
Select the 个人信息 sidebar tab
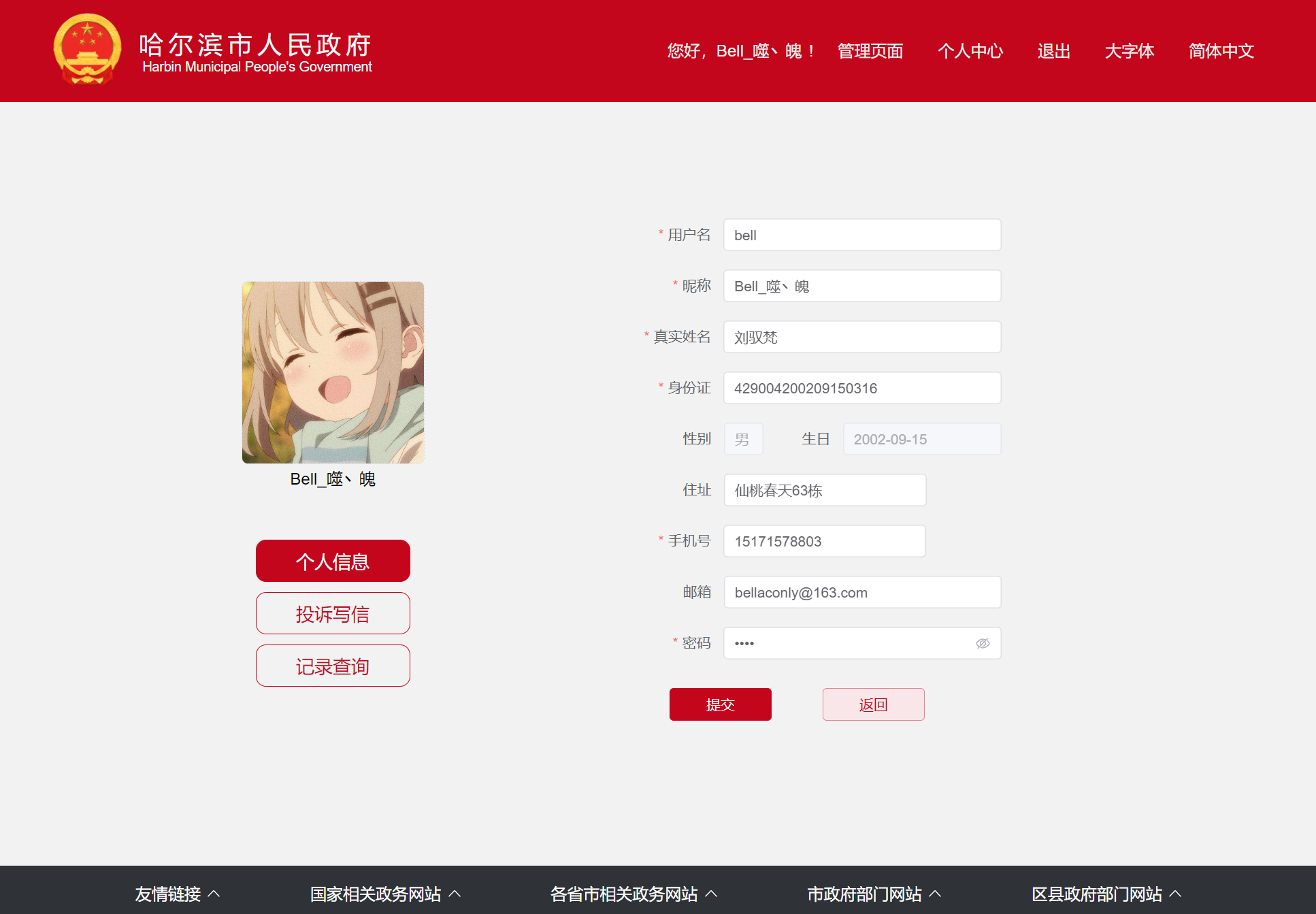333,561
